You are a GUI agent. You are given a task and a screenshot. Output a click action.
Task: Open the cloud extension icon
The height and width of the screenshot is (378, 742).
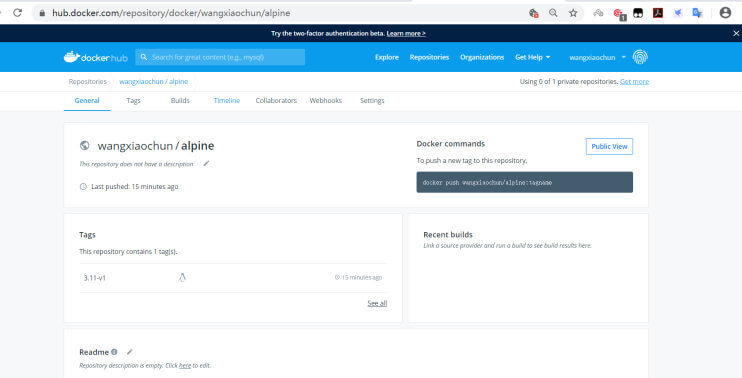pos(598,13)
